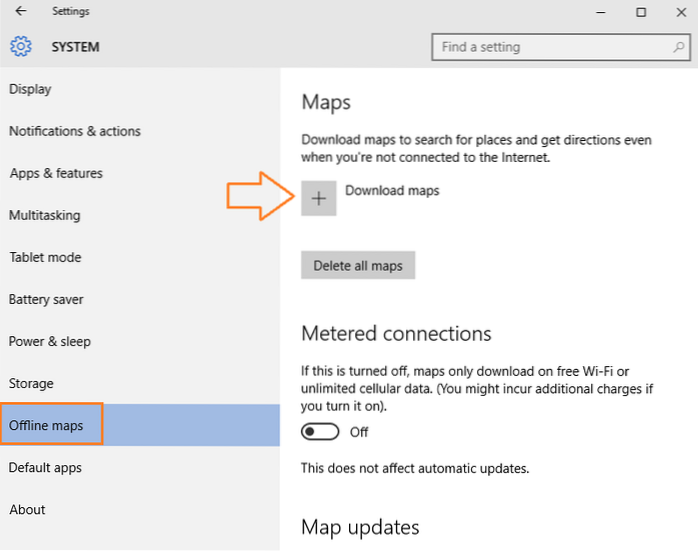
Task: Open the Storage settings page
Action: click(31, 383)
